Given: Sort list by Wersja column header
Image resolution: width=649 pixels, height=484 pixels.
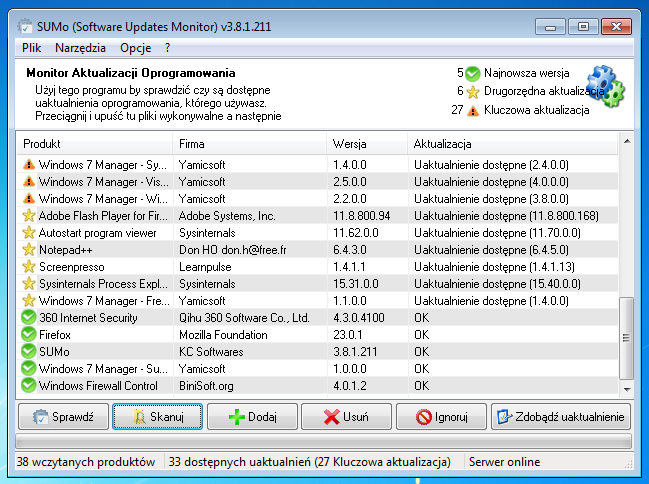Looking at the screenshot, I should (x=367, y=144).
